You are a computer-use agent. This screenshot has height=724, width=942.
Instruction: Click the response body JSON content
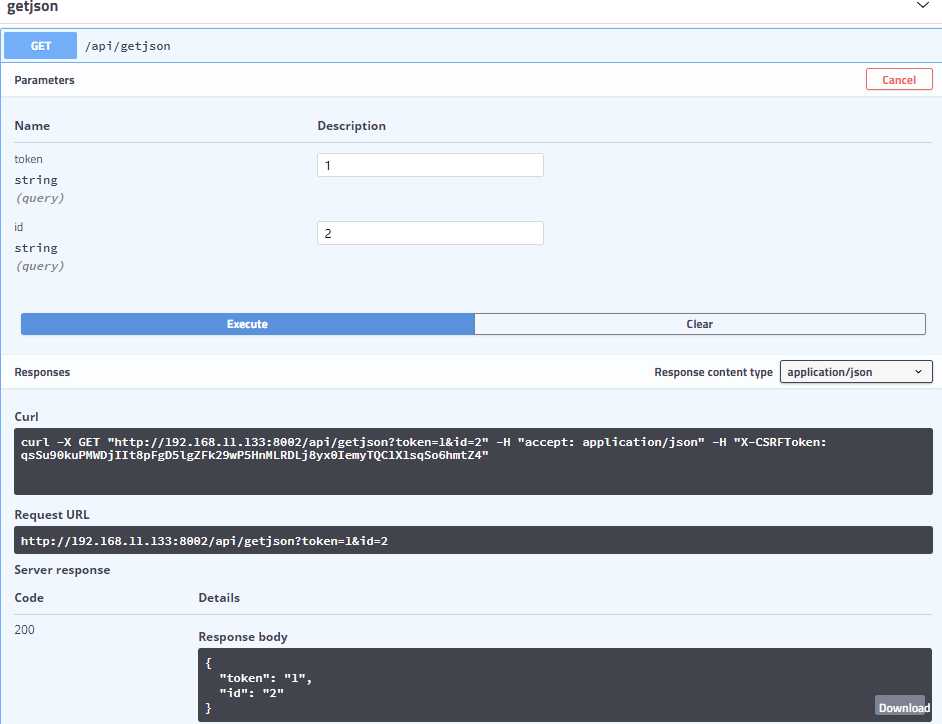[x=565, y=685]
